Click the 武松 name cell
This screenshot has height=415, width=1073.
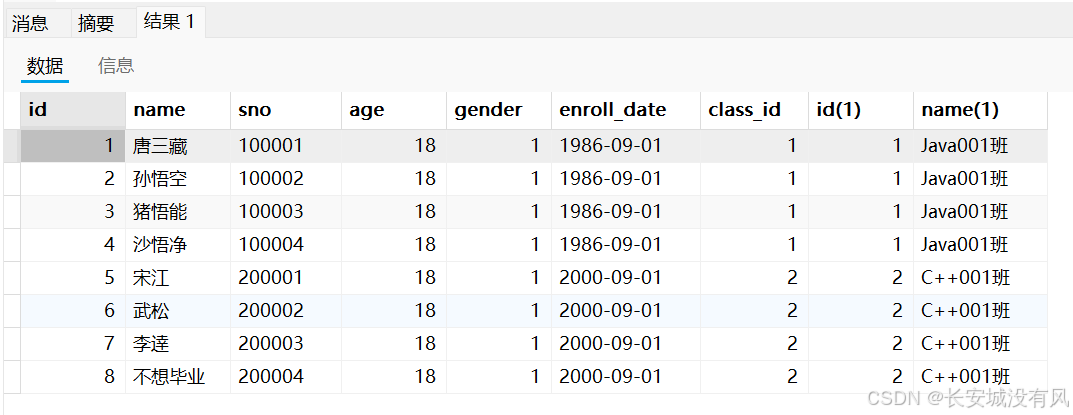point(151,311)
